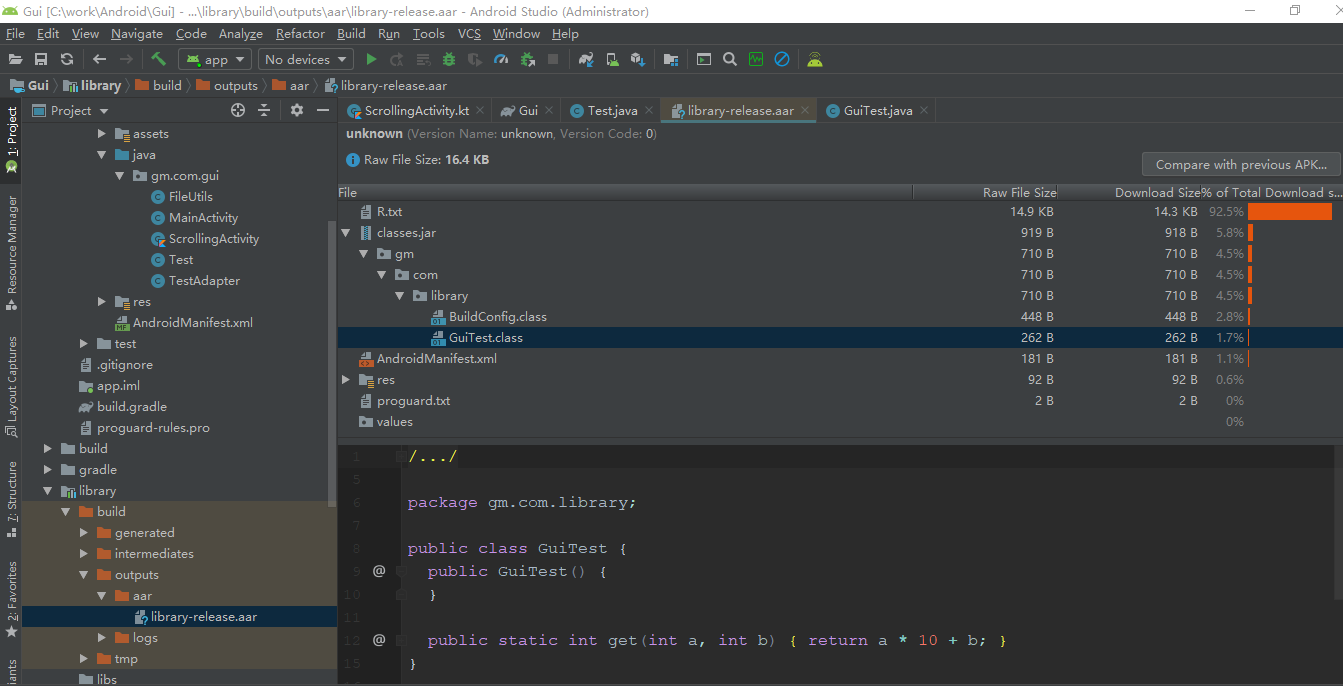Launch the Android Profiler monitor icon
1343x686 pixels.
coord(756,59)
